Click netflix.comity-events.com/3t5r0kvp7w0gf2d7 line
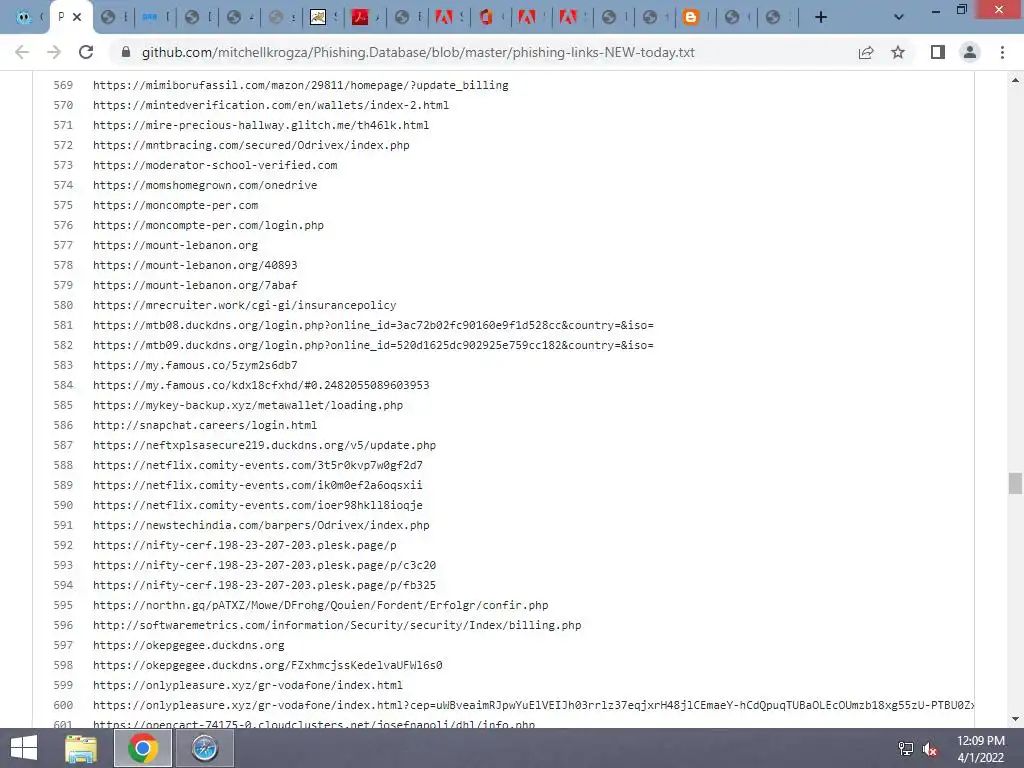 tap(258, 465)
